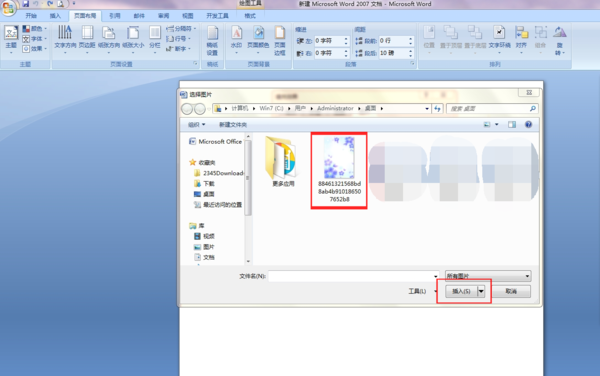The width and height of the screenshot is (600, 376).
Task: Click the Cancel (取消) button
Action: pyautogui.click(x=511, y=291)
